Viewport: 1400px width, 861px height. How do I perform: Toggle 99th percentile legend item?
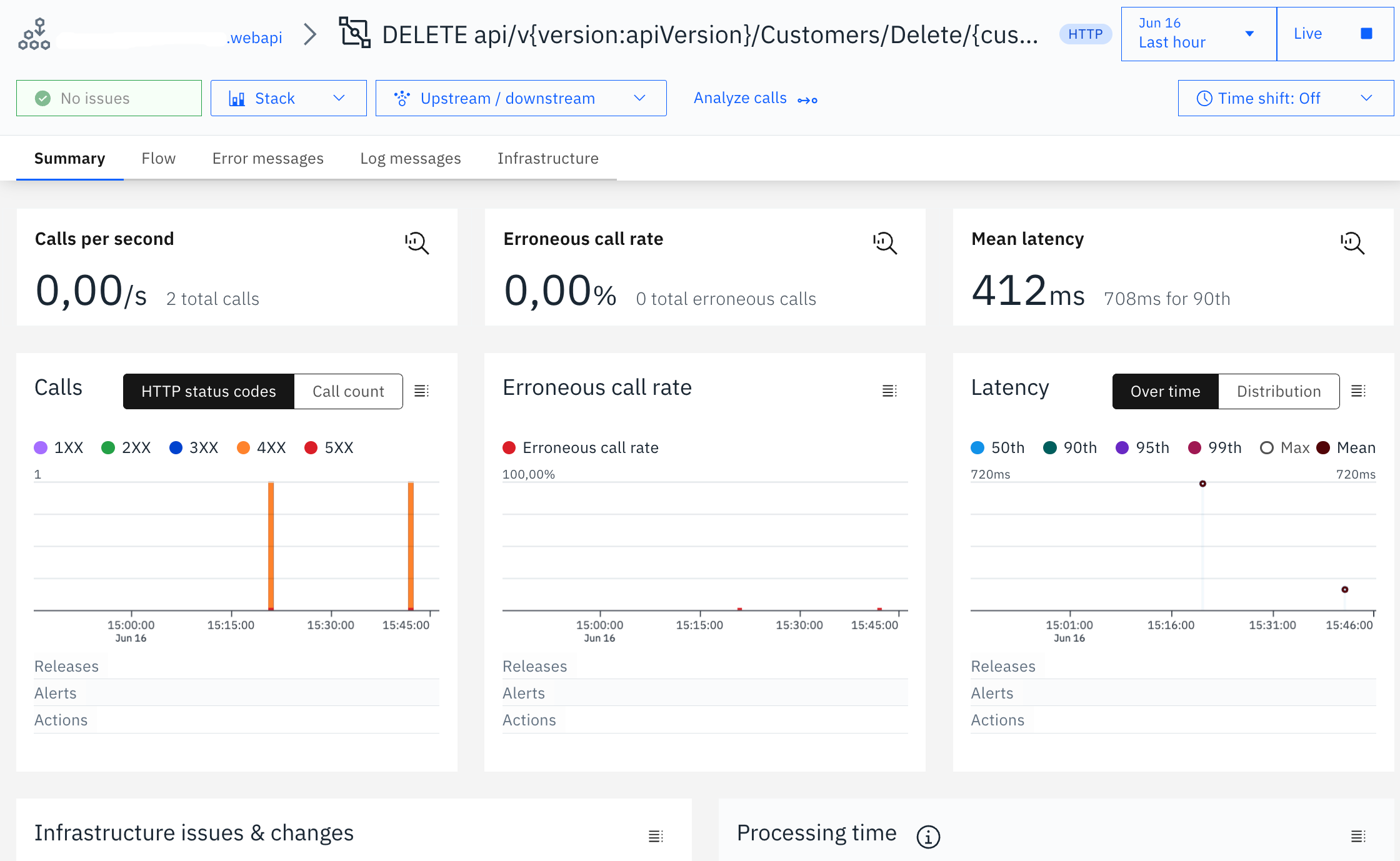click(1215, 447)
